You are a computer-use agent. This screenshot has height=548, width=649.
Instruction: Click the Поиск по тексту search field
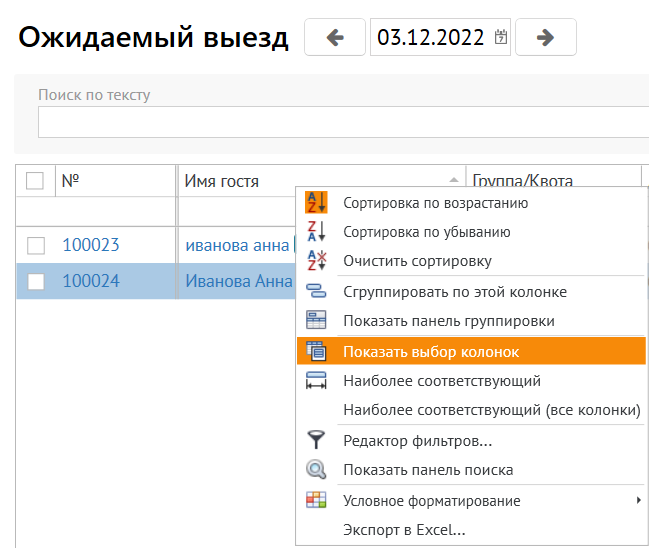[344, 122]
